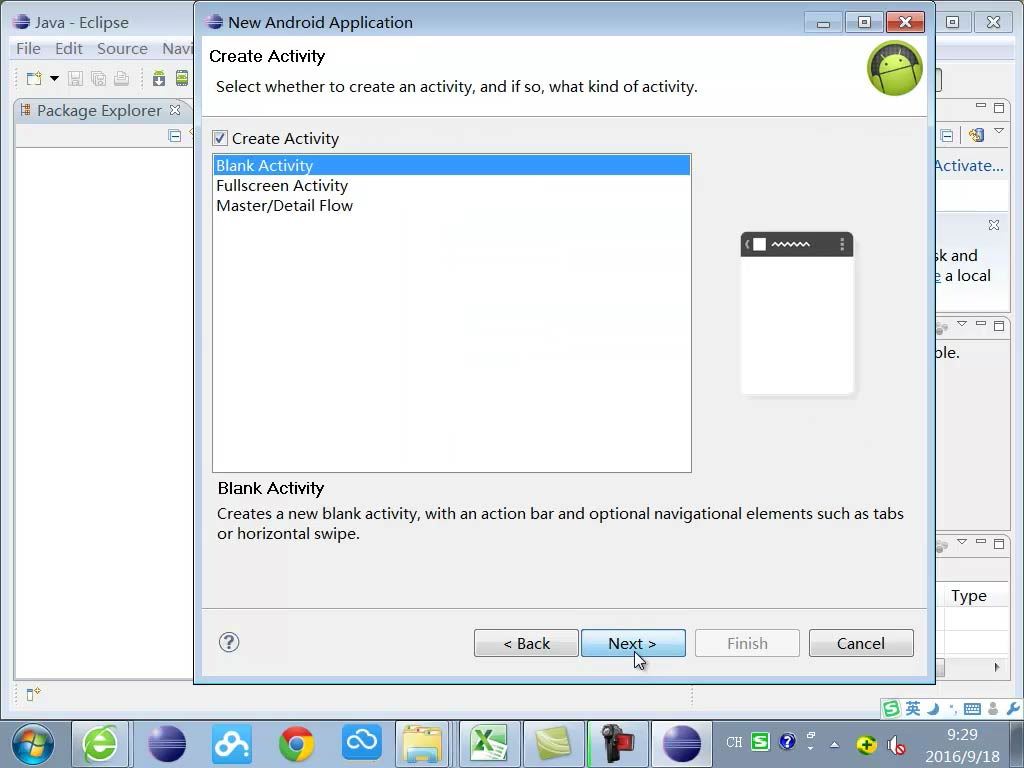1024x768 pixels.
Task: Open view menu triangle in outline panel
Action: click(x=962, y=323)
